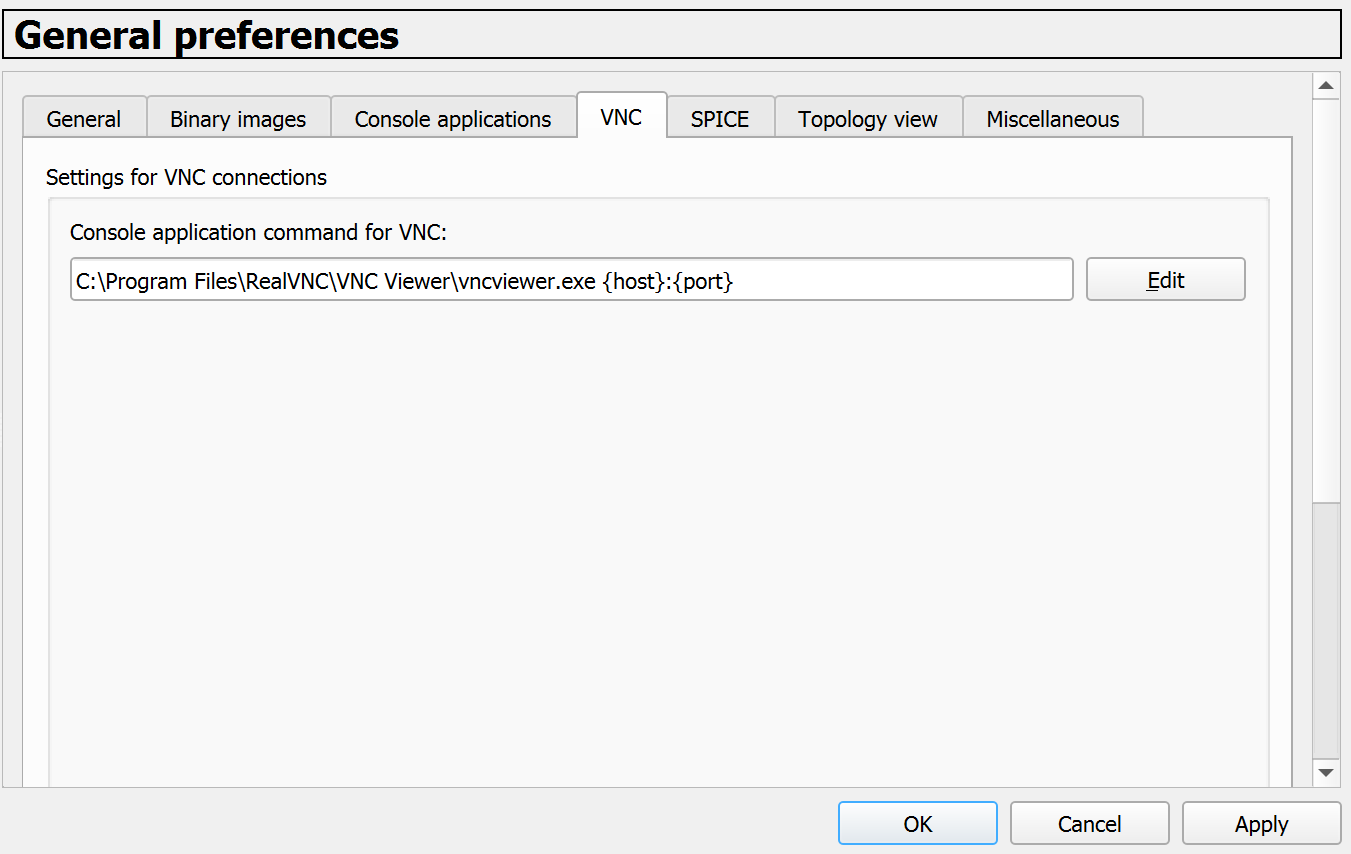This screenshot has width=1351, height=854.
Task: Open the Topology view tab
Action: click(867, 119)
